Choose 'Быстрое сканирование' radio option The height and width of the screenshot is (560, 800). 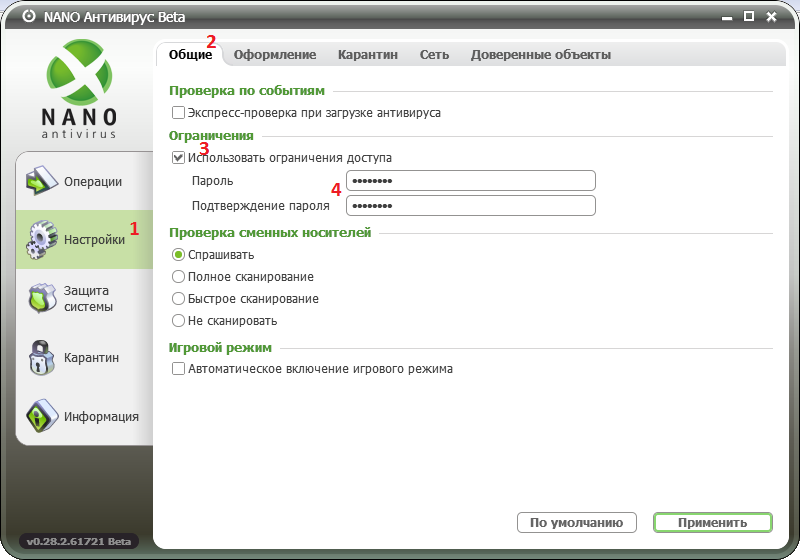(x=179, y=299)
